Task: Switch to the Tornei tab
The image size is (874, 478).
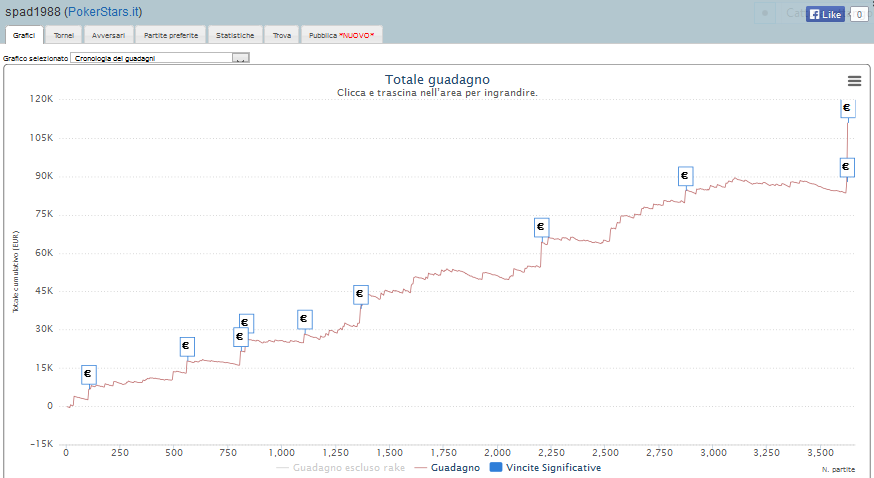Action: 63,35
